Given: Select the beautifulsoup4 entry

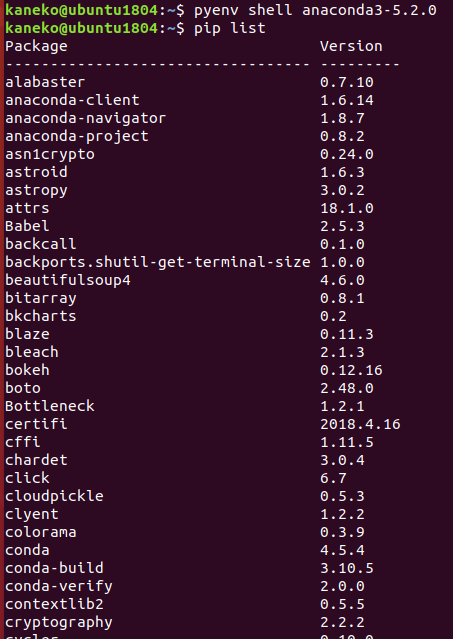Looking at the screenshot, I should coord(68,280).
